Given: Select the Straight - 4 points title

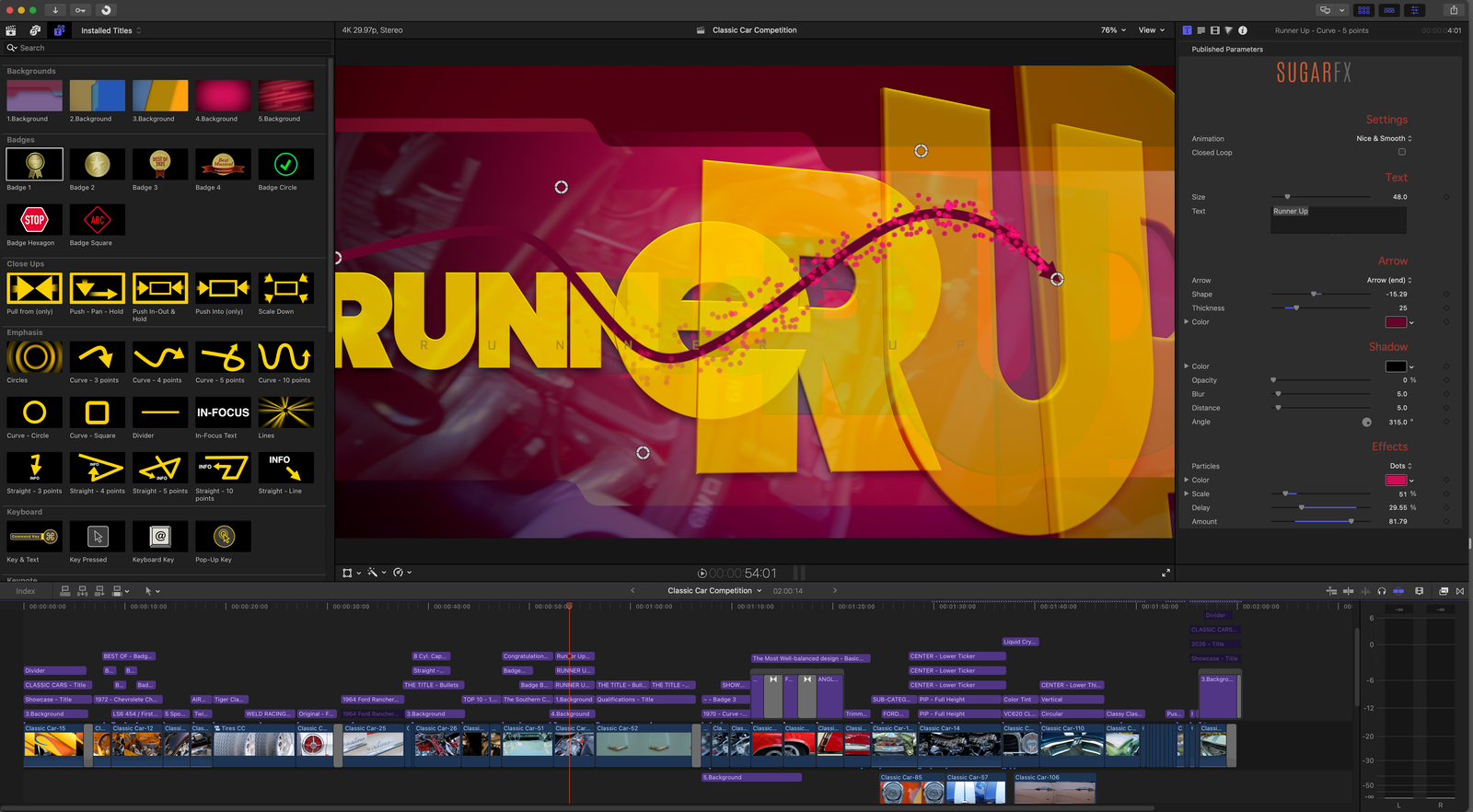Looking at the screenshot, I should [x=98, y=468].
